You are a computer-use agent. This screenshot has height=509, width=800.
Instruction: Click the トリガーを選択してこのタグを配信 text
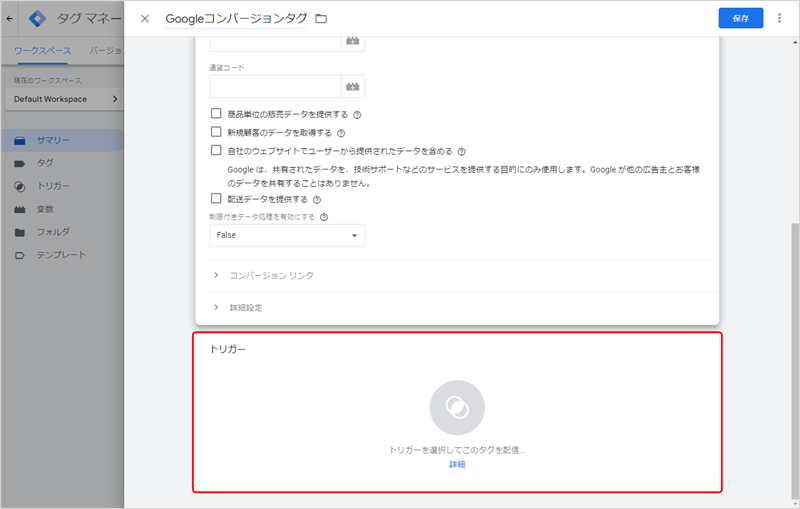pyautogui.click(x=457, y=450)
